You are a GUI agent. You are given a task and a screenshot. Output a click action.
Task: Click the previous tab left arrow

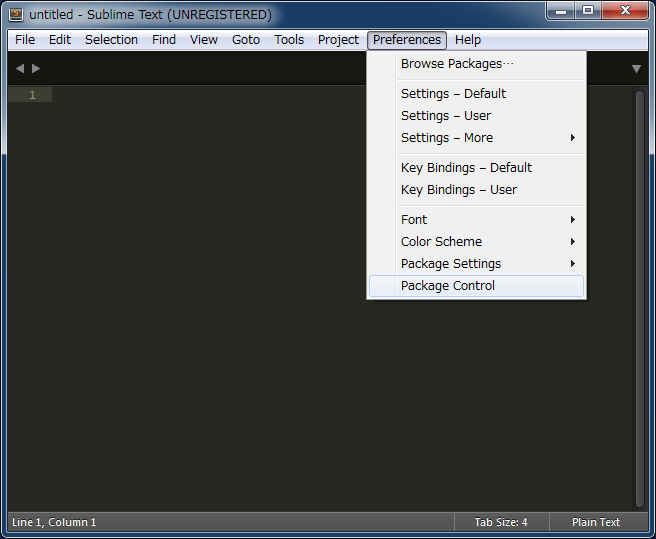(20, 68)
